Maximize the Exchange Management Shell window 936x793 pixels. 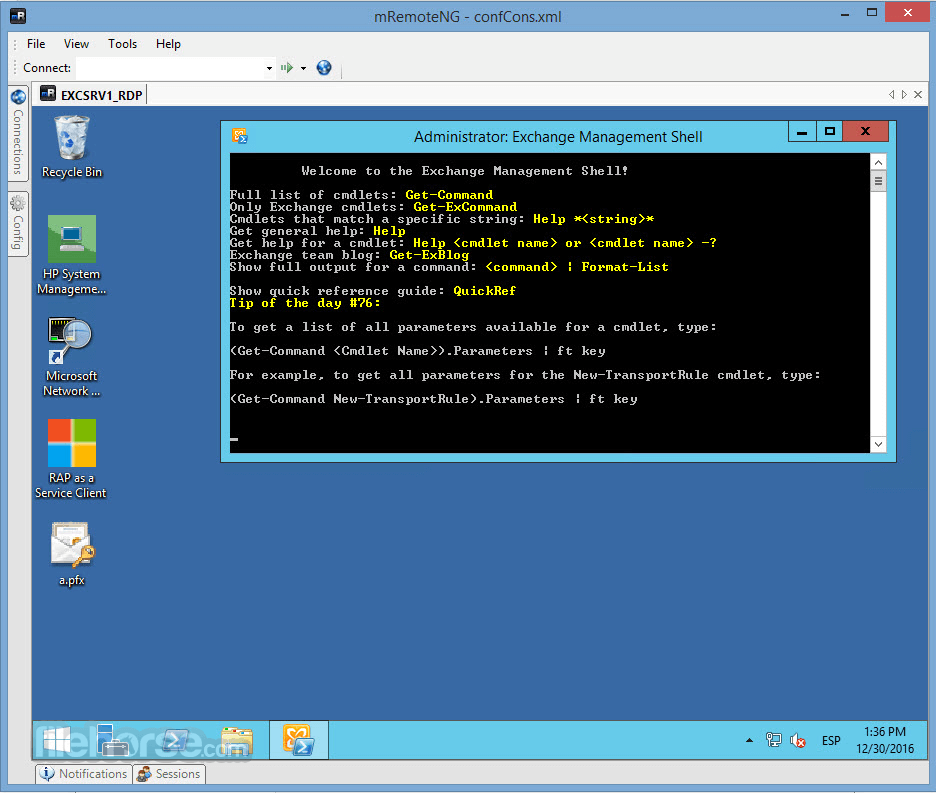(829, 131)
